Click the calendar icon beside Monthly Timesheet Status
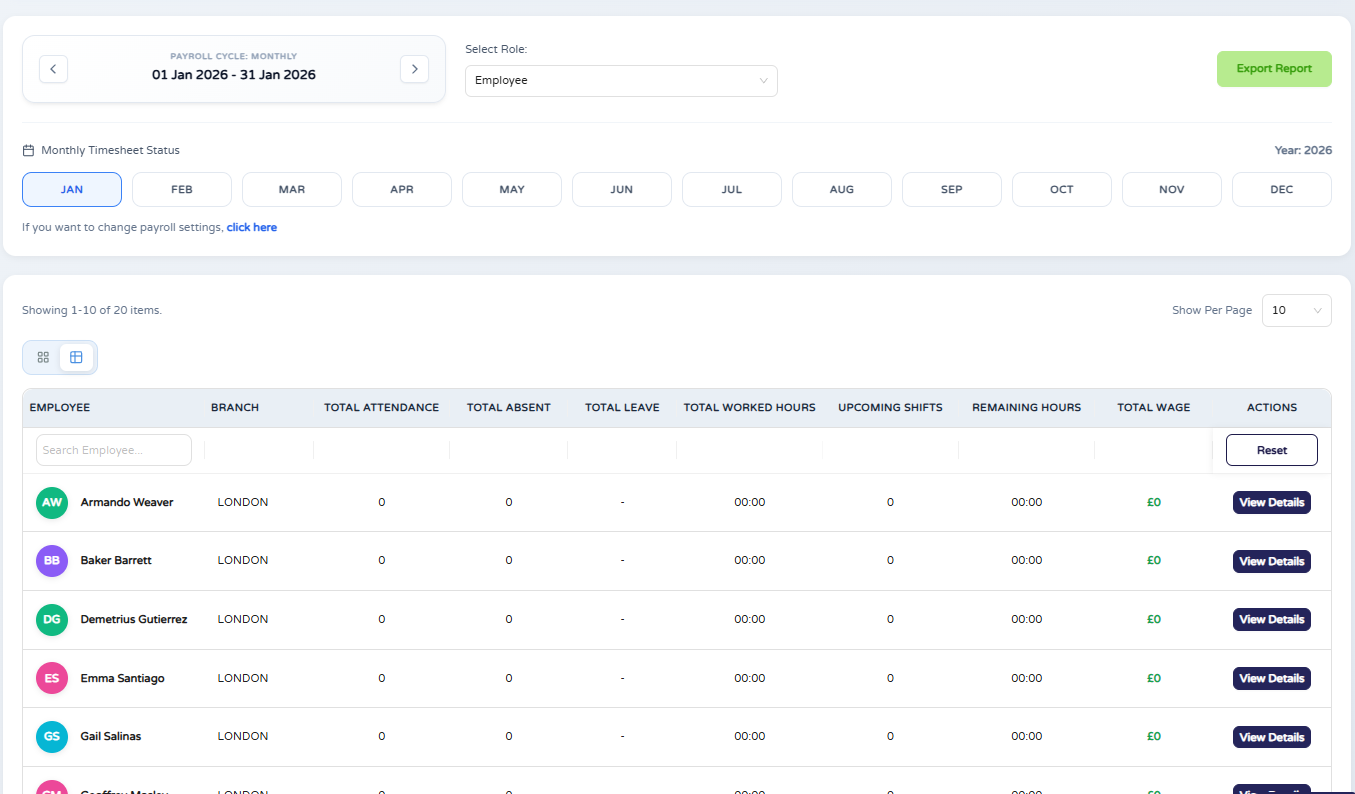This screenshot has width=1355, height=794. (28, 151)
